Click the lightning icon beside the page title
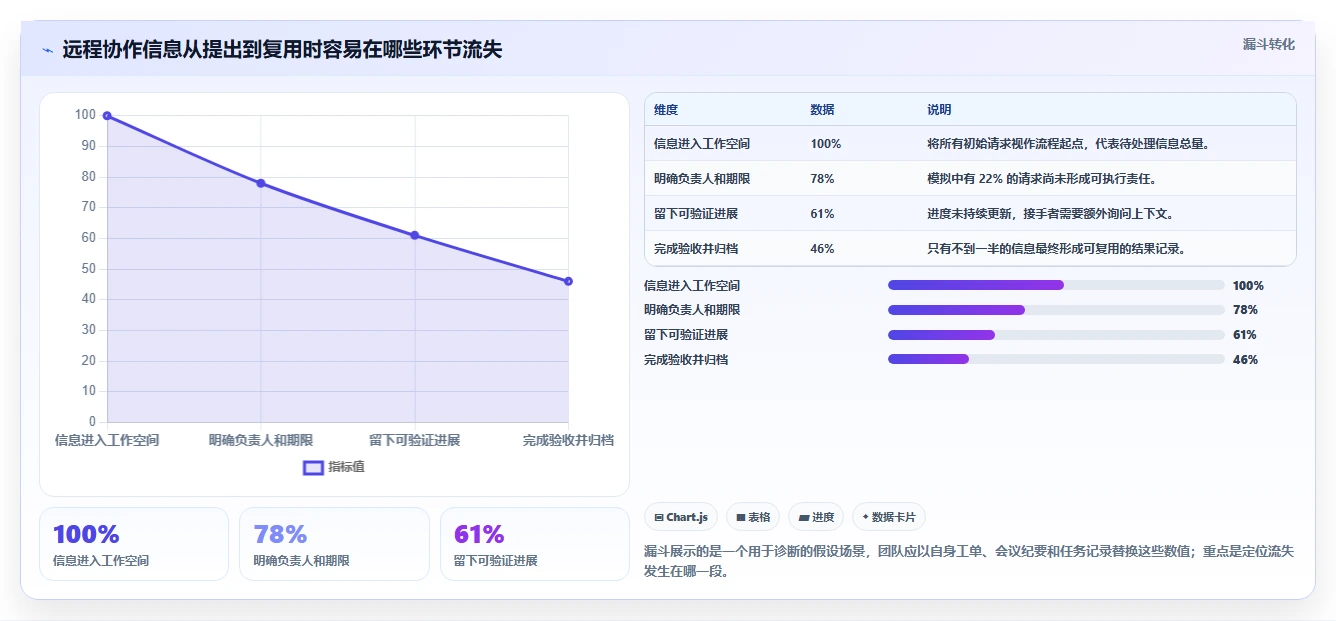Image resolution: width=1336 pixels, height=621 pixels. pos(48,50)
